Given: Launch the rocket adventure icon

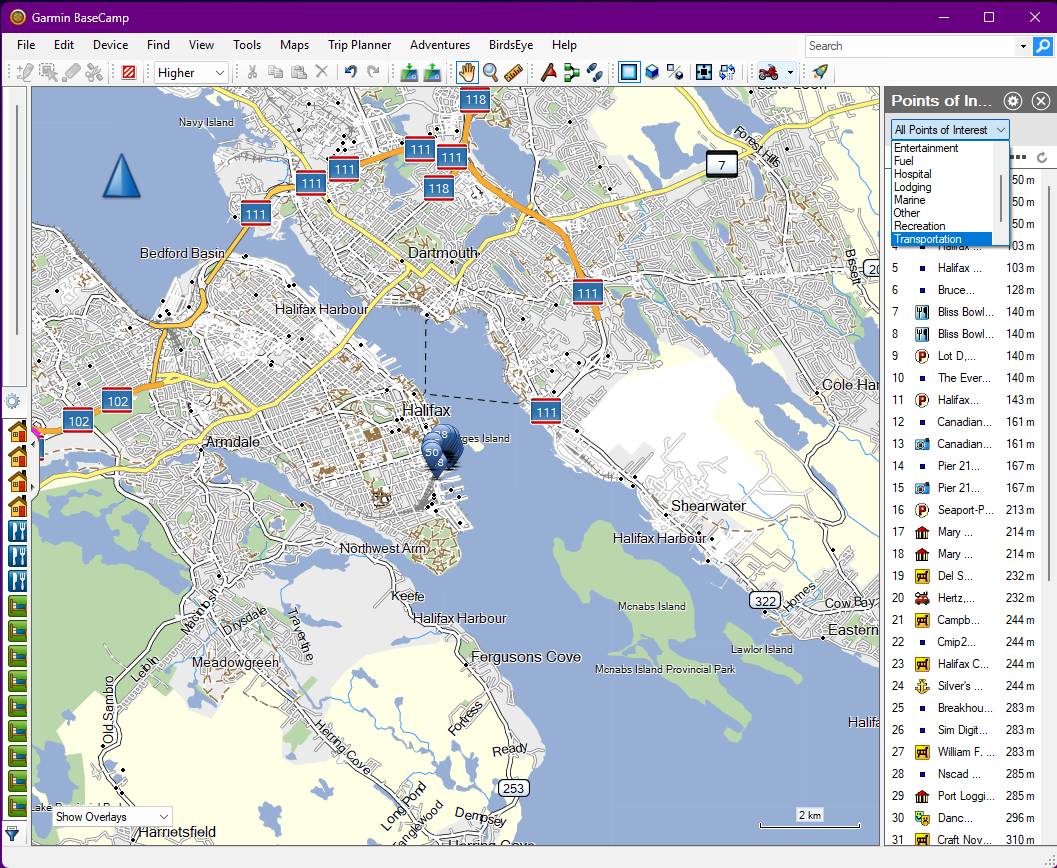Looking at the screenshot, I should pos(820,72).
